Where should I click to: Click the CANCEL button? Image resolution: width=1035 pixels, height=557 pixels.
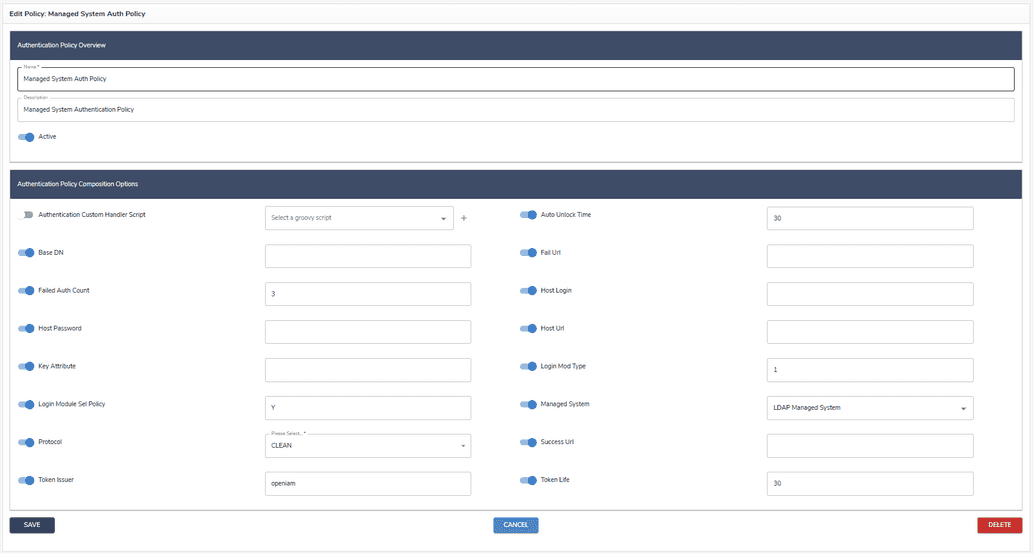(x=516, y=525)
